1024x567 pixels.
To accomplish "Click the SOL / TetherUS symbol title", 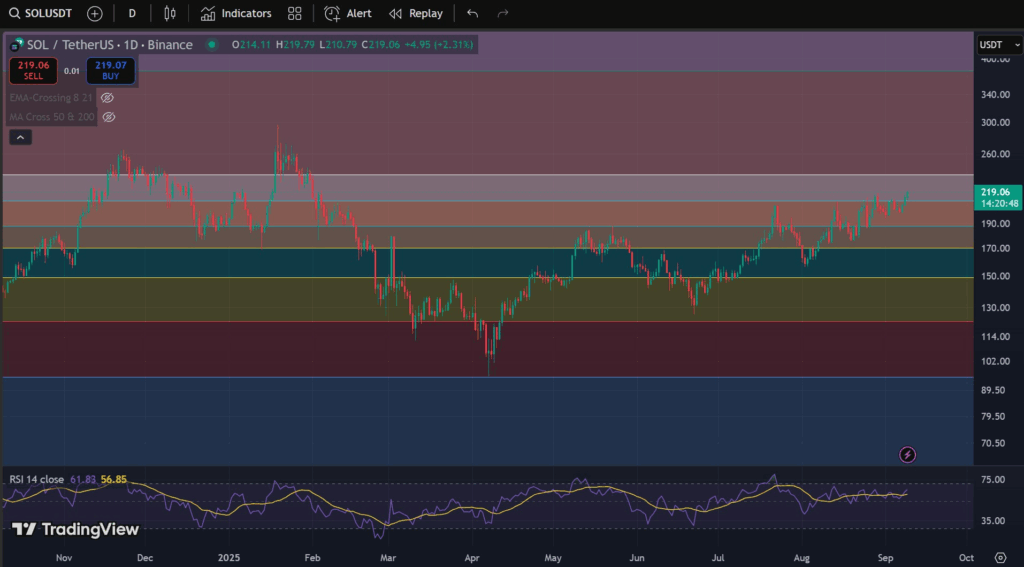I will click(110, 44).
